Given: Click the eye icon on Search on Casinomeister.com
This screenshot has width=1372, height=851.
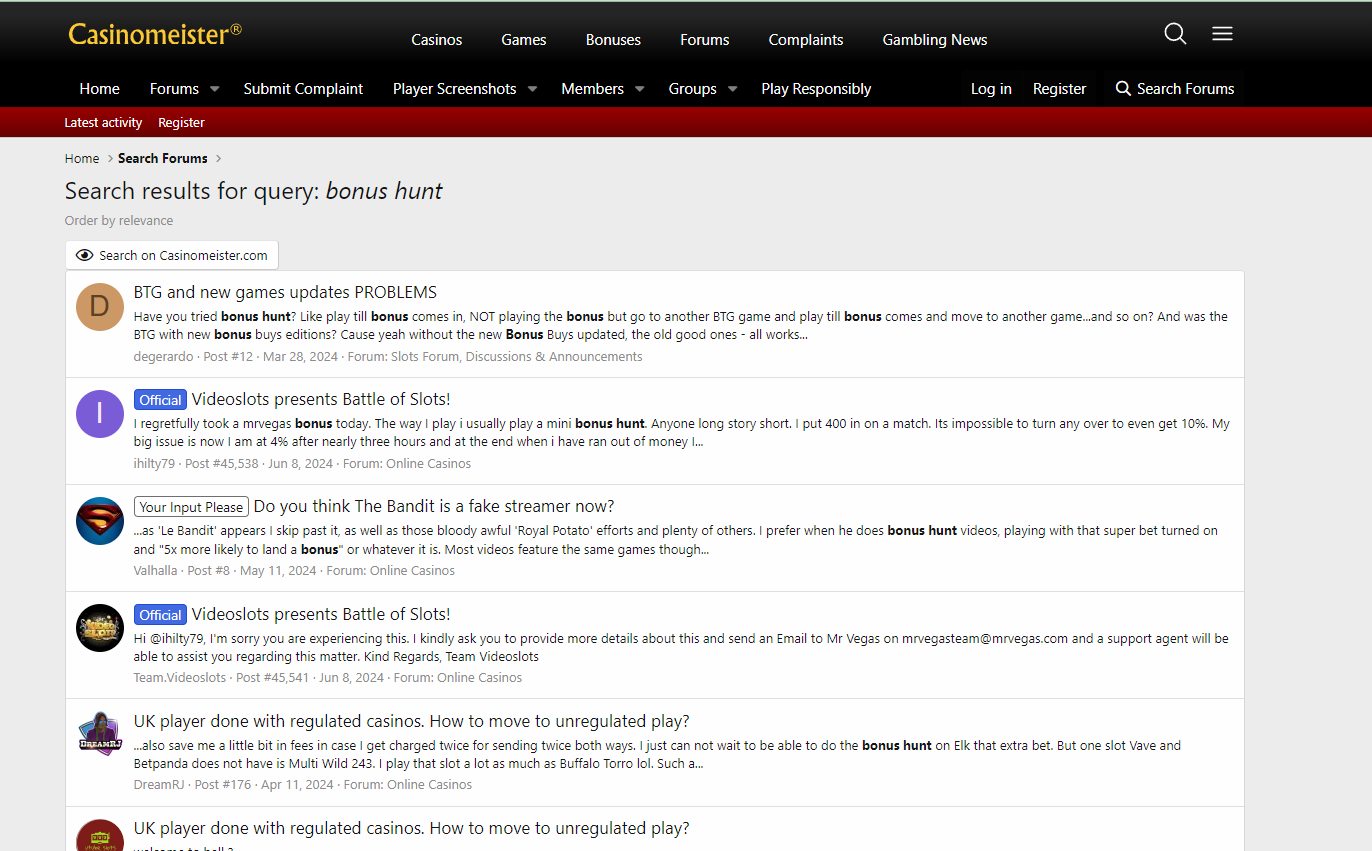Looking at the screenshot, I should pos(84,255).
